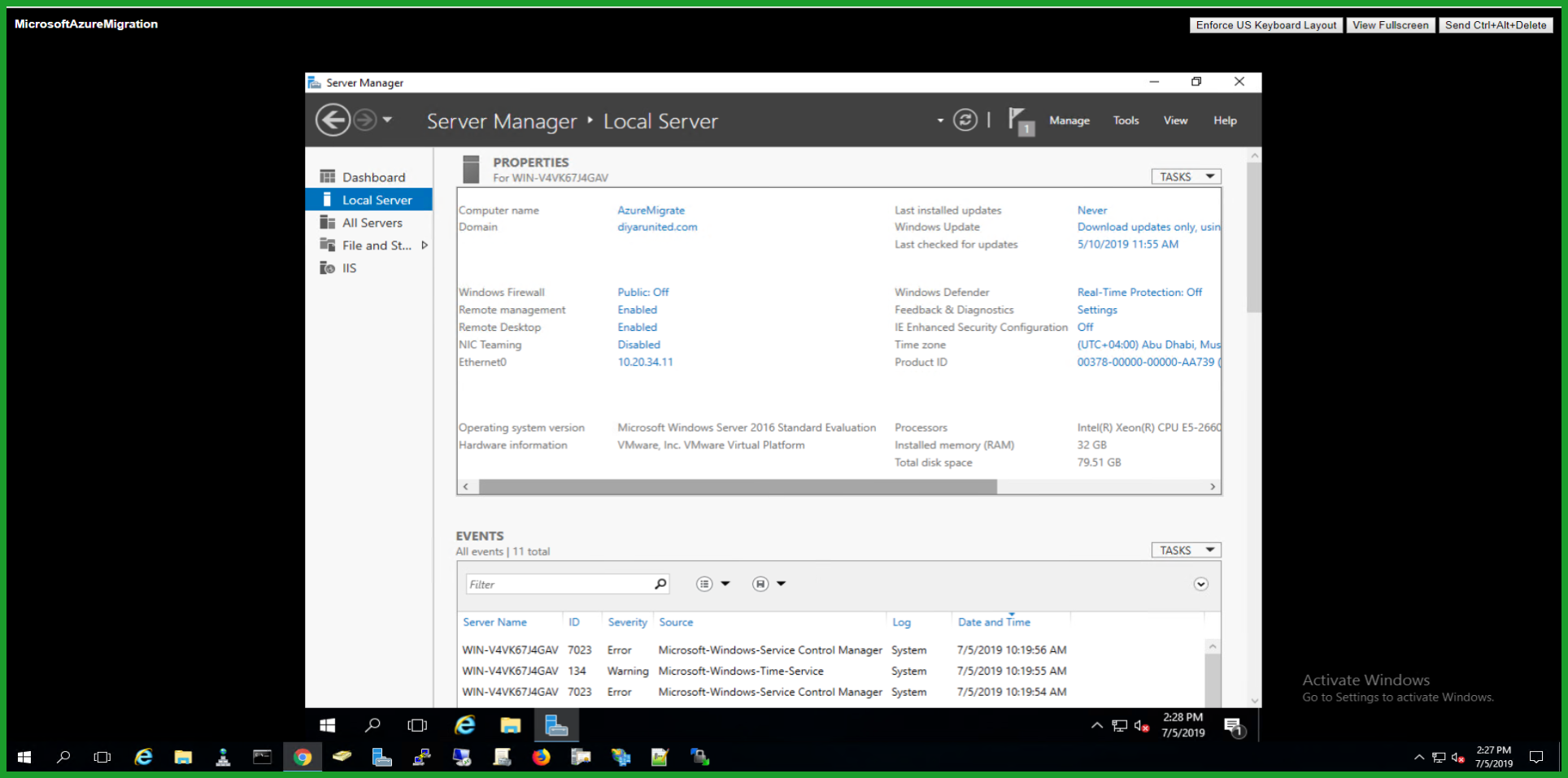Viewport: 1568px width, 778px height.
Task: Click properties scrollbar right arrow
Action: coord(1213,486)
